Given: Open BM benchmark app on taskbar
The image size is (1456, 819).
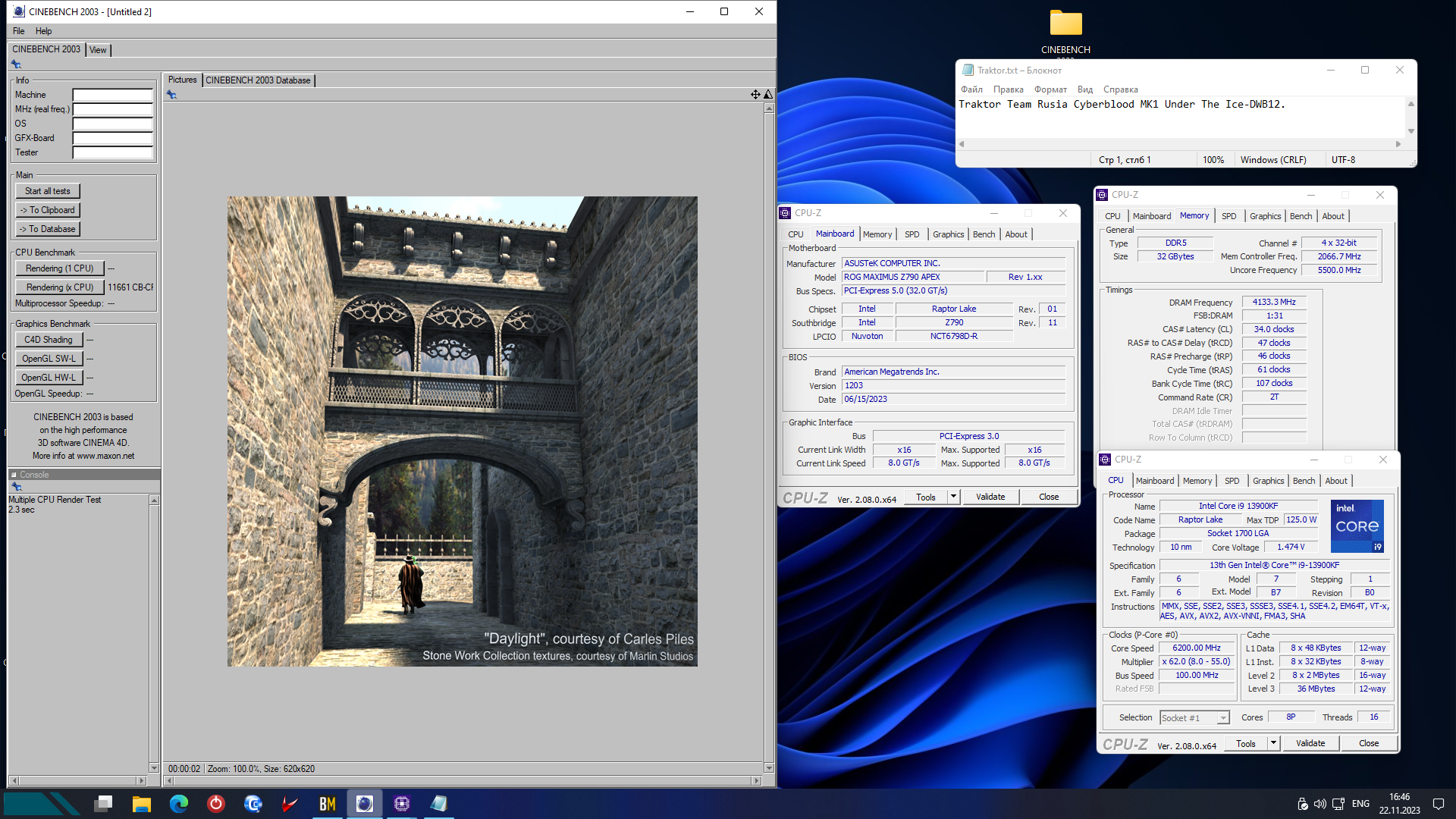Looking at the screenshot, I should (x=327, y=803).
